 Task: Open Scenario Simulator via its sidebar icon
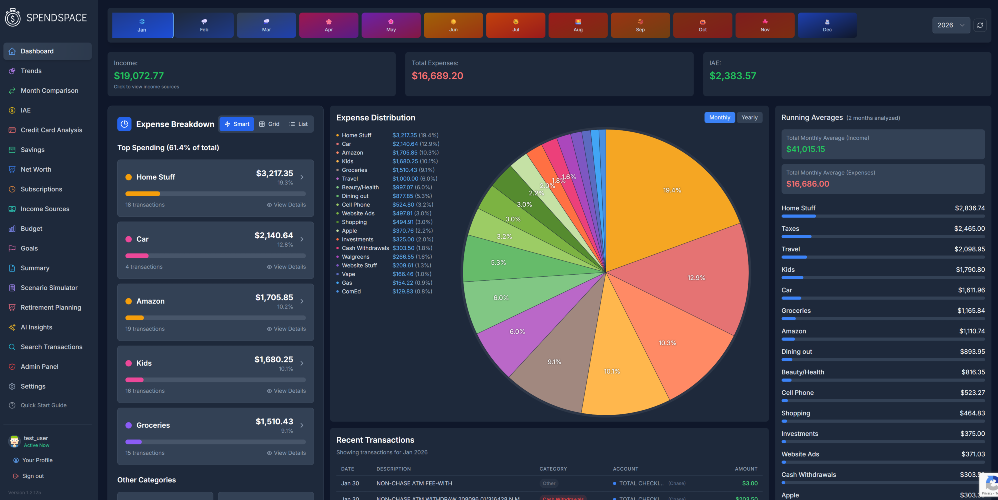pos(12,288)
